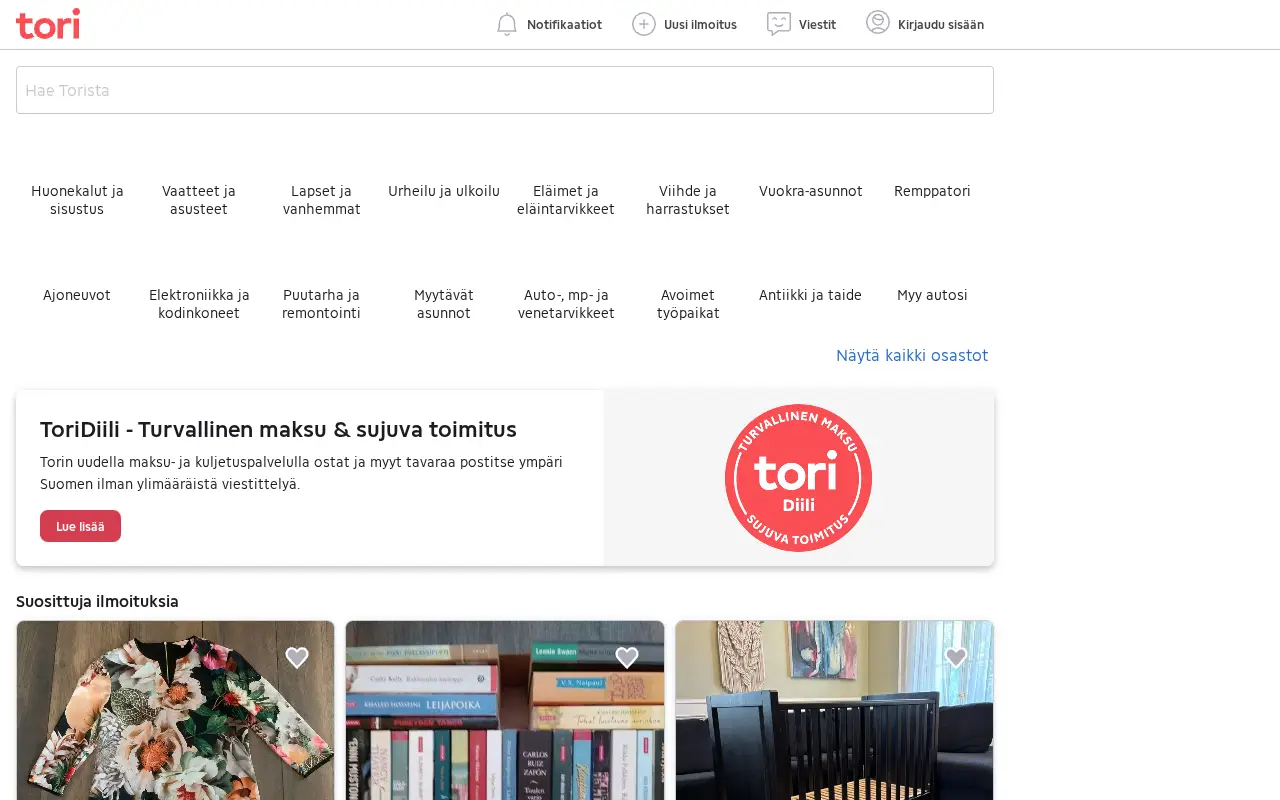
Task: Click the Kirjaudu sisään user icon
Action: 878,23
